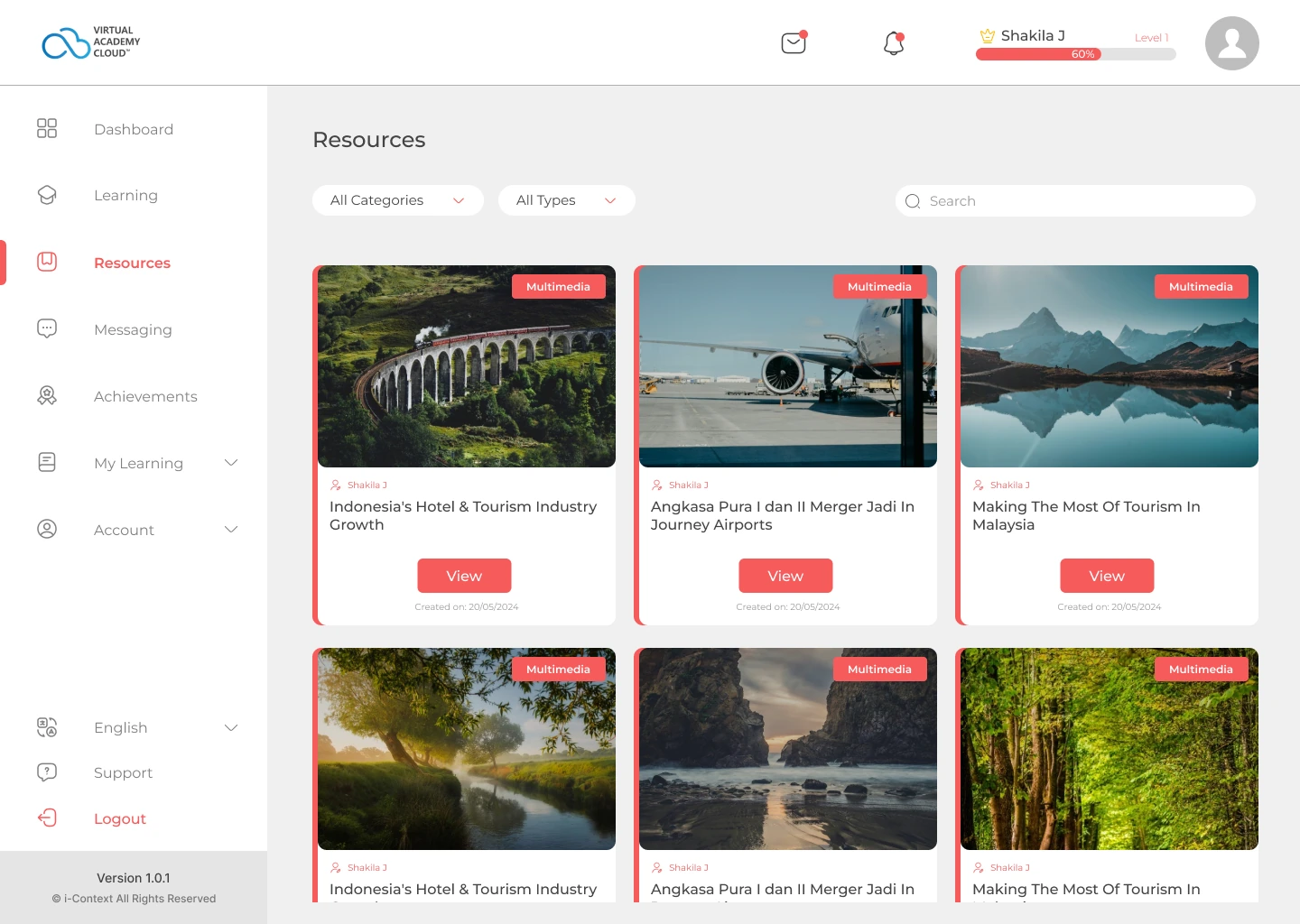Open the All Types dropdown
This screenshot has height=924, width=1300.
(567, 200)
